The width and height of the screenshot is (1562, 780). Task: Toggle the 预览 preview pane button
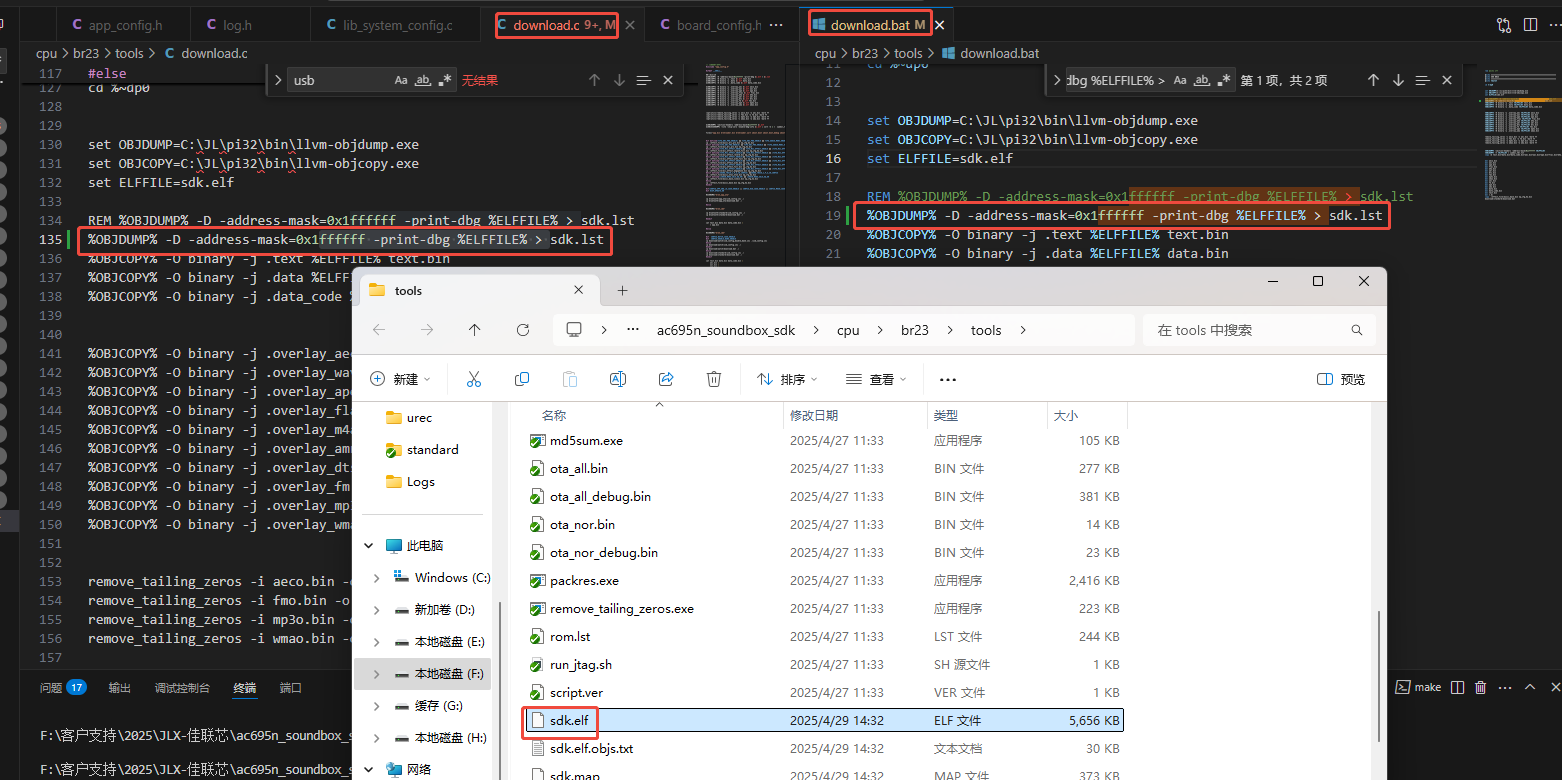point(1341,379)
